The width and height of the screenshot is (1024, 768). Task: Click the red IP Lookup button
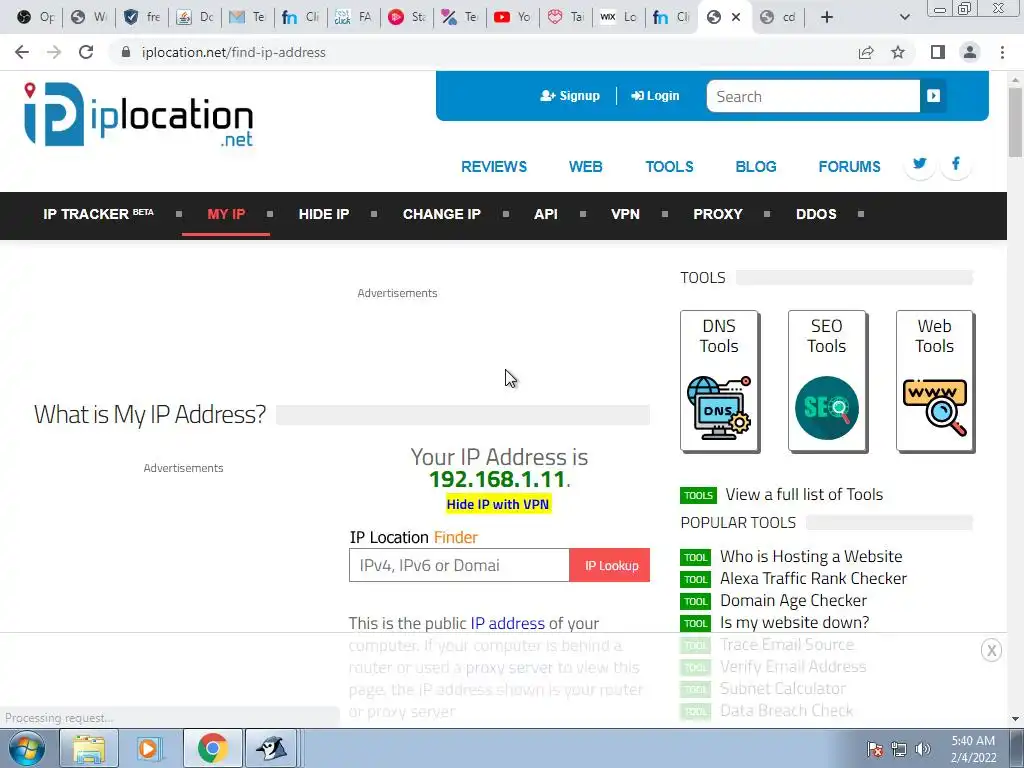[x=610, y=566]
